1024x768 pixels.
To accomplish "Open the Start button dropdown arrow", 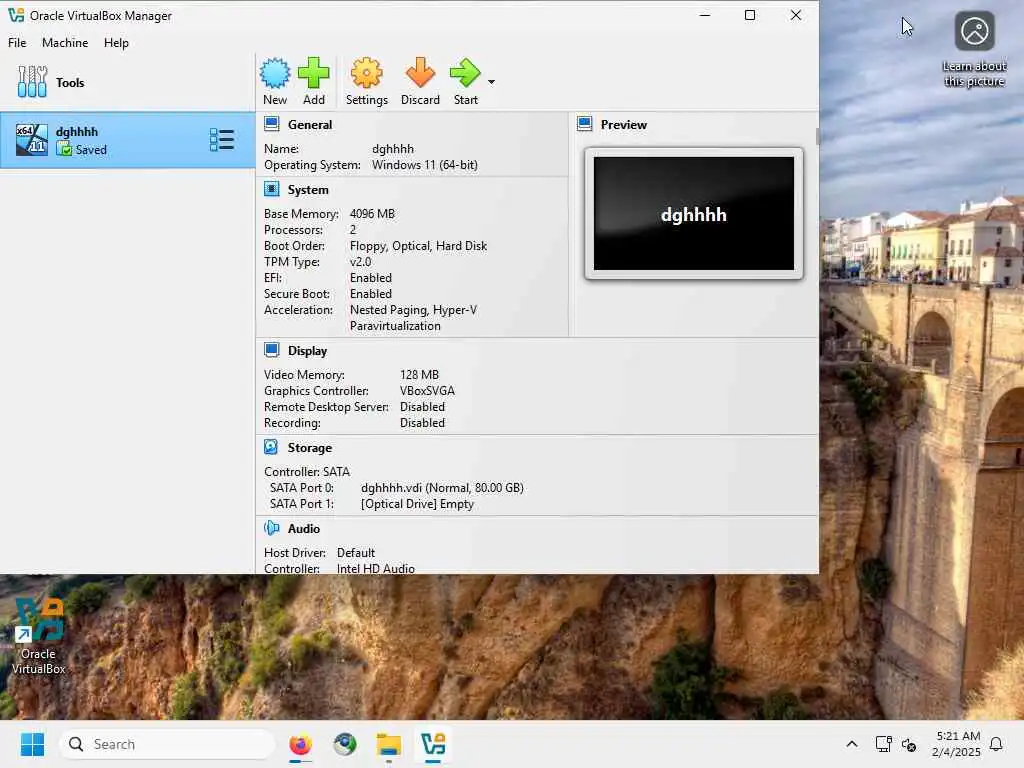I will pos(491,82).
